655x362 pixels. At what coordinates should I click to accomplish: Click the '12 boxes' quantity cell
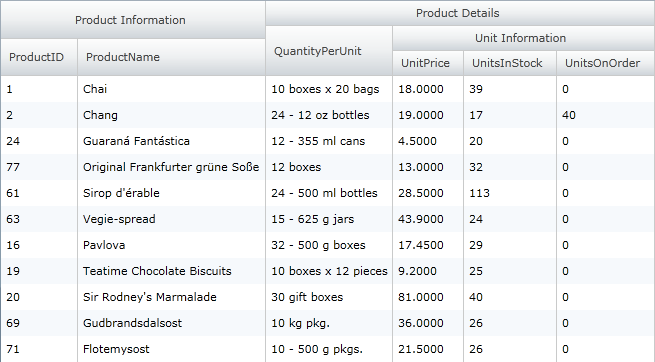coord(329,167)
